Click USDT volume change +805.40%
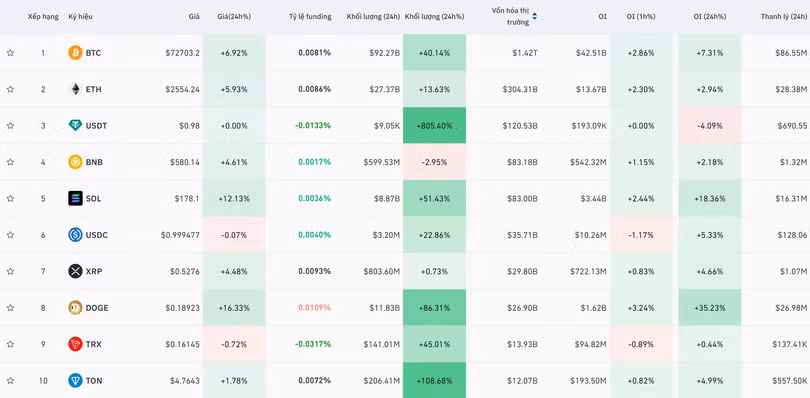The width and height of the screenshot is (810, 398). coord(434,126)
